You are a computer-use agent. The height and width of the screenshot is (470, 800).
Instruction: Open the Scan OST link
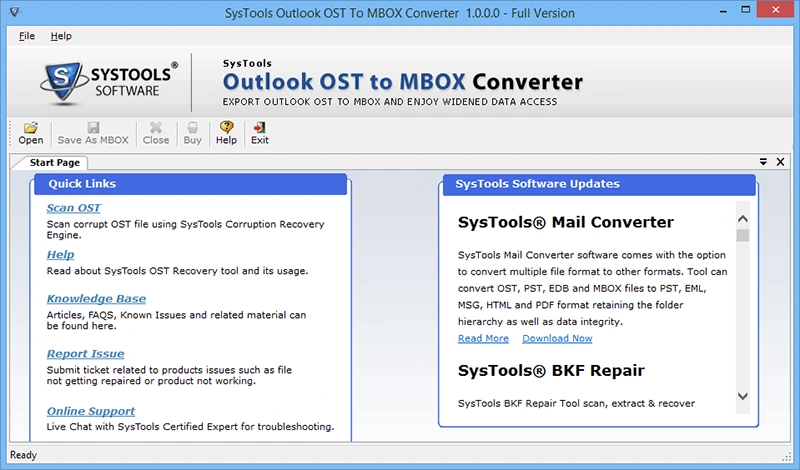(x=73, y=208)
